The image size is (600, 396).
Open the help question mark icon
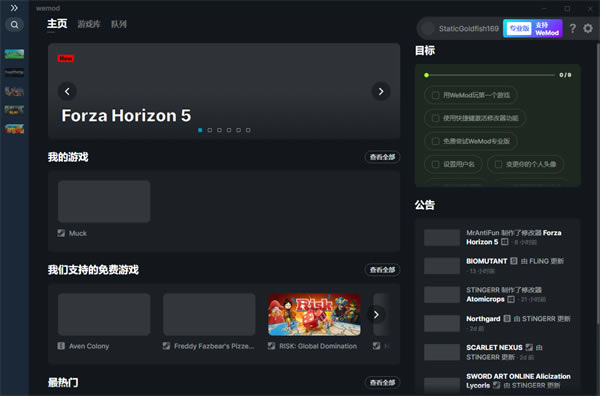tap(572, 28)
